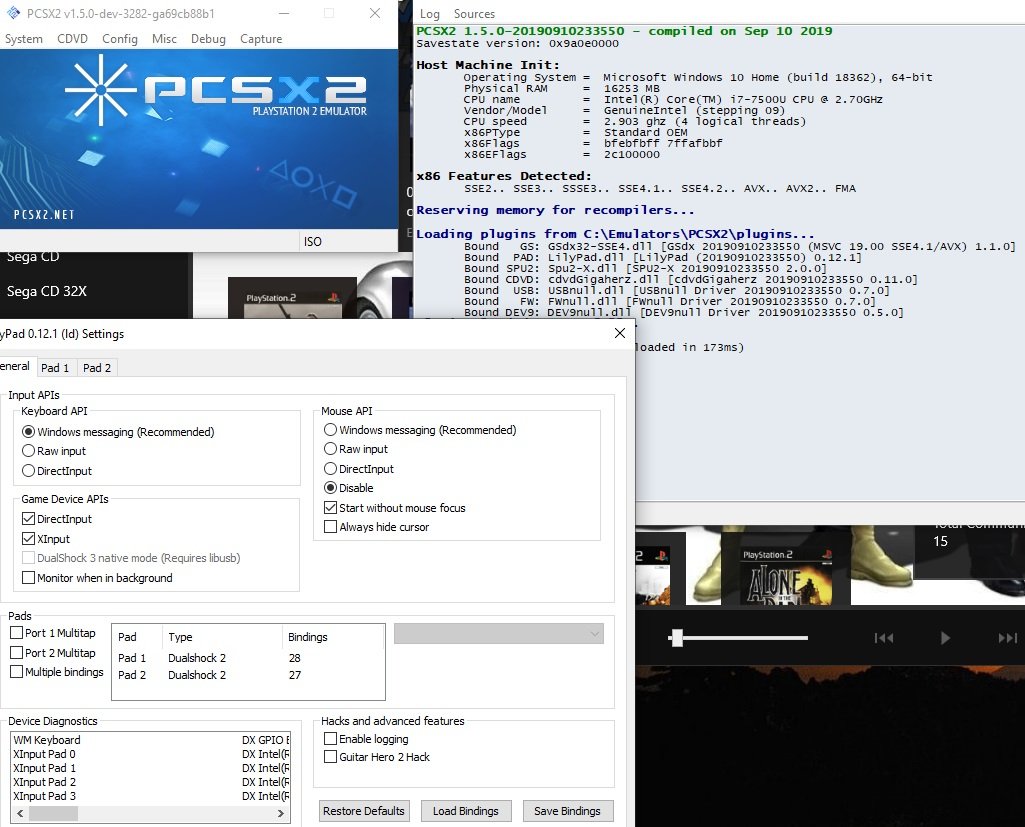
Task: Select the Pad 2 Dualshock 2 row
Action: pos(248,675)
